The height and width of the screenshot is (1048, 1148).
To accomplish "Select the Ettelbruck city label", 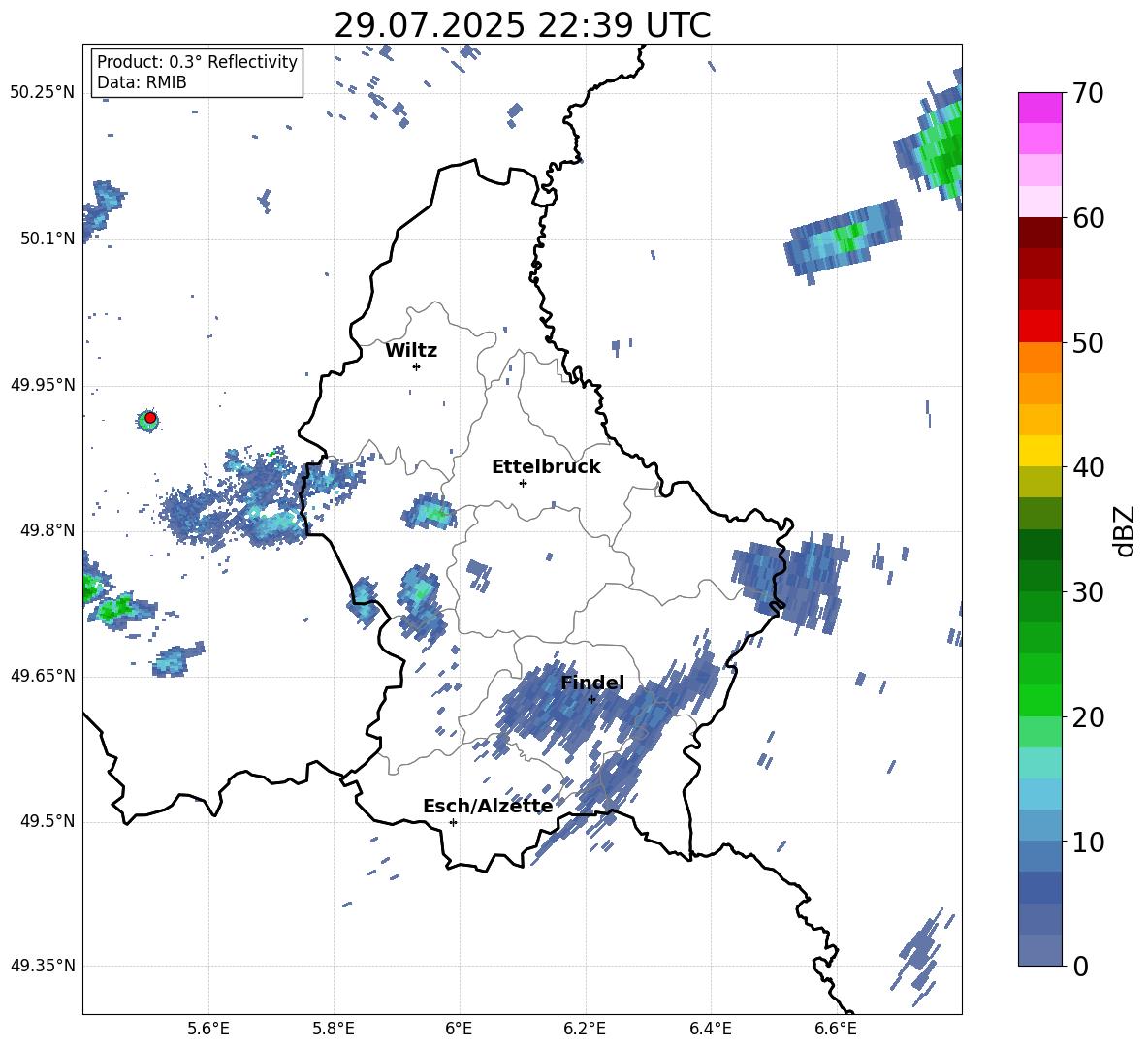I will tap(546, 466).
